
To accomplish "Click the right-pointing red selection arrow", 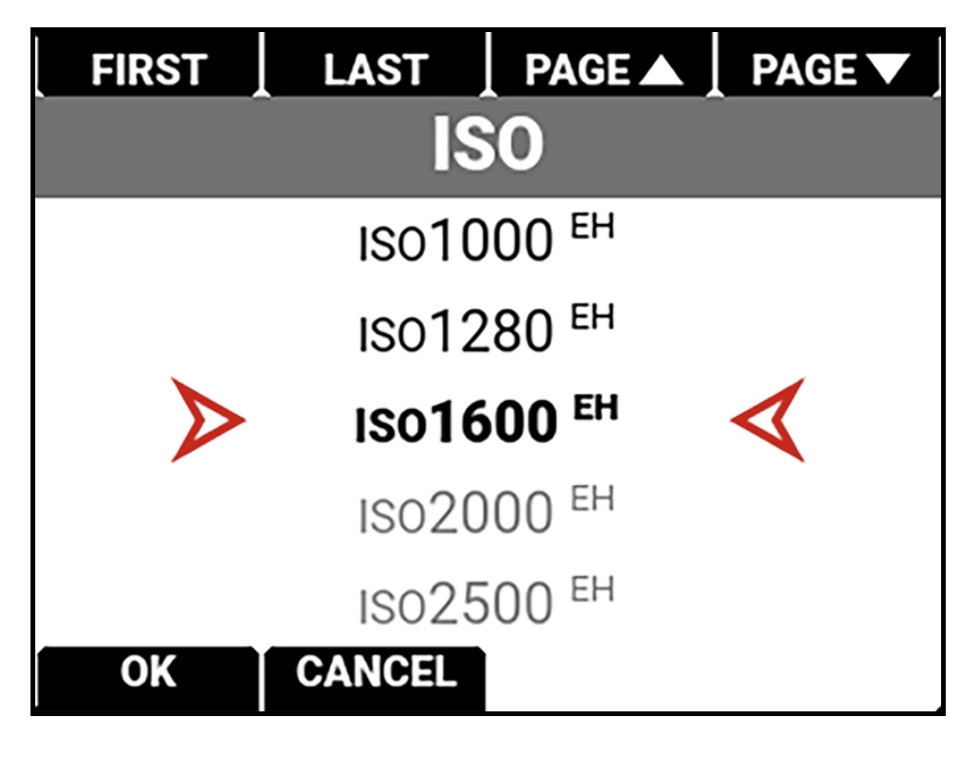I will pos(207,420).
